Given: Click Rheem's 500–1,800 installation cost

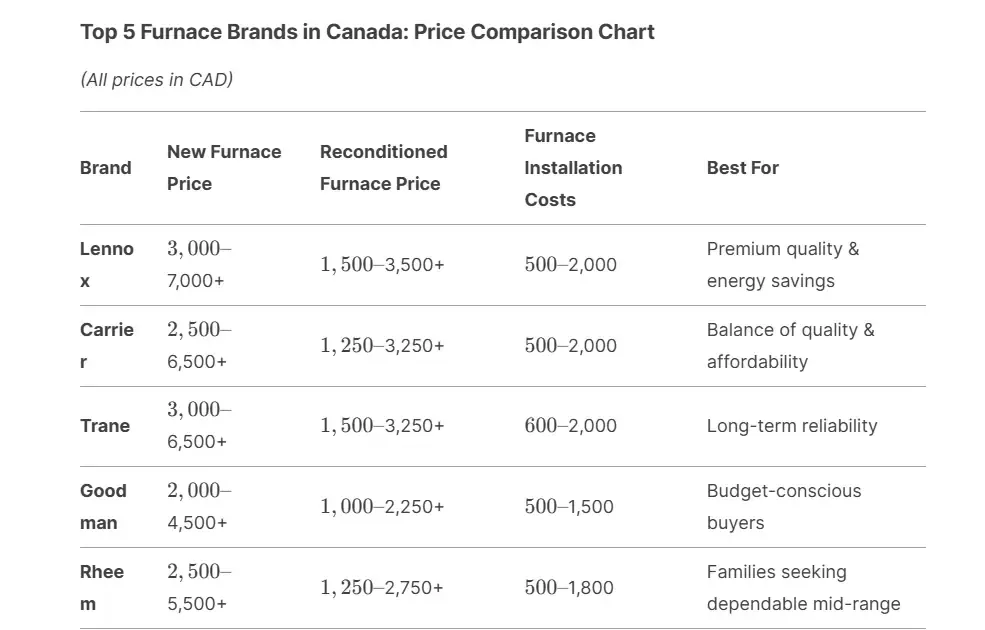Looking at the screenshot, I should coord(568,588).
